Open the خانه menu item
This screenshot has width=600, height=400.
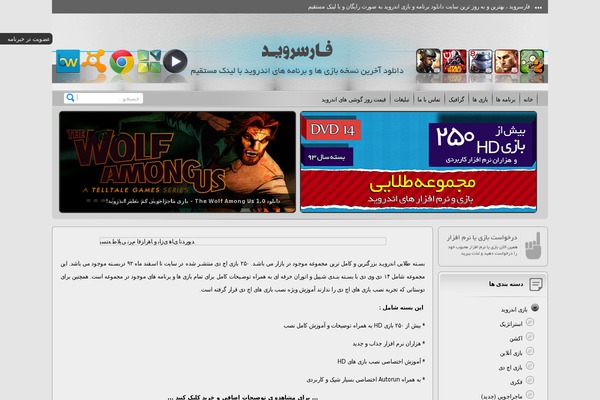point(528,100)
